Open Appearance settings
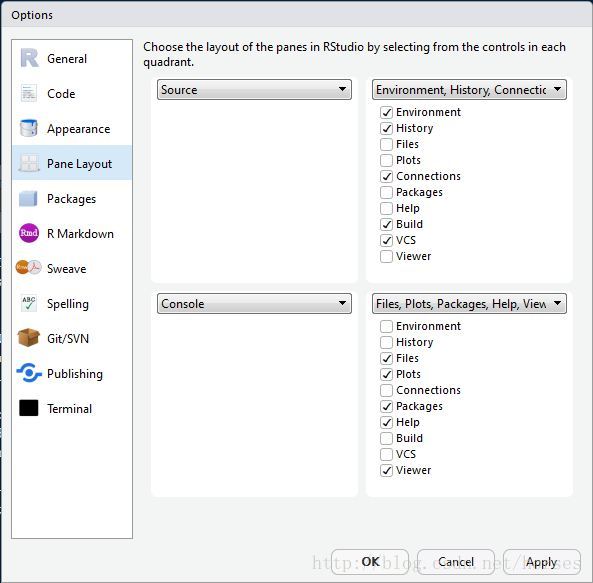 pyautogui.click(x=72, y=129)
